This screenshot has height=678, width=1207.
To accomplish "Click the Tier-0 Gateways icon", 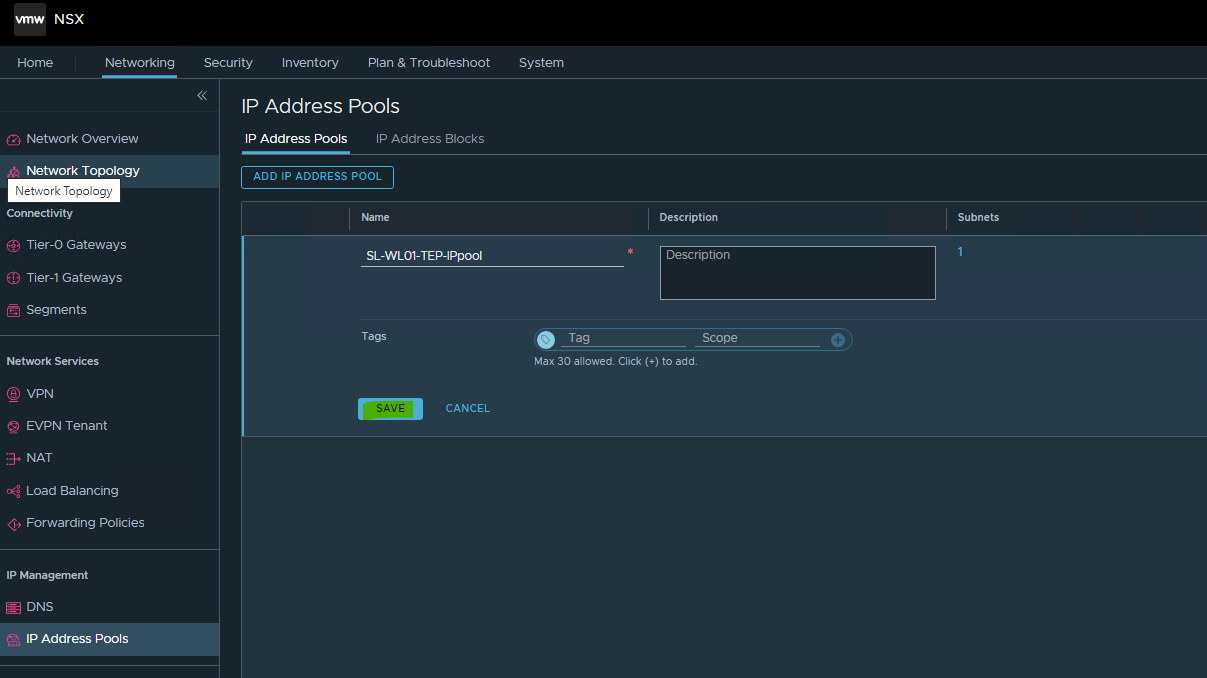I will point(13,245).
